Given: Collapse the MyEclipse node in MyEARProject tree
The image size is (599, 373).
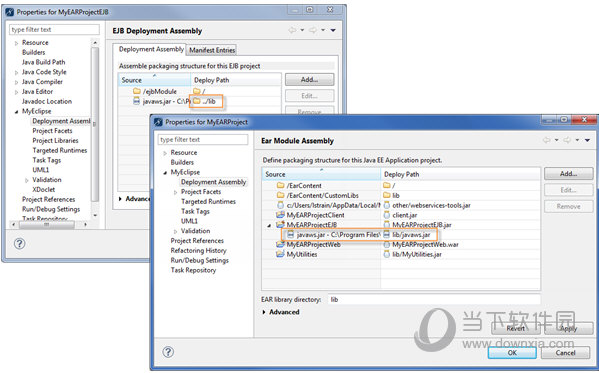Looking at the screenshot, I should [165, 173].
